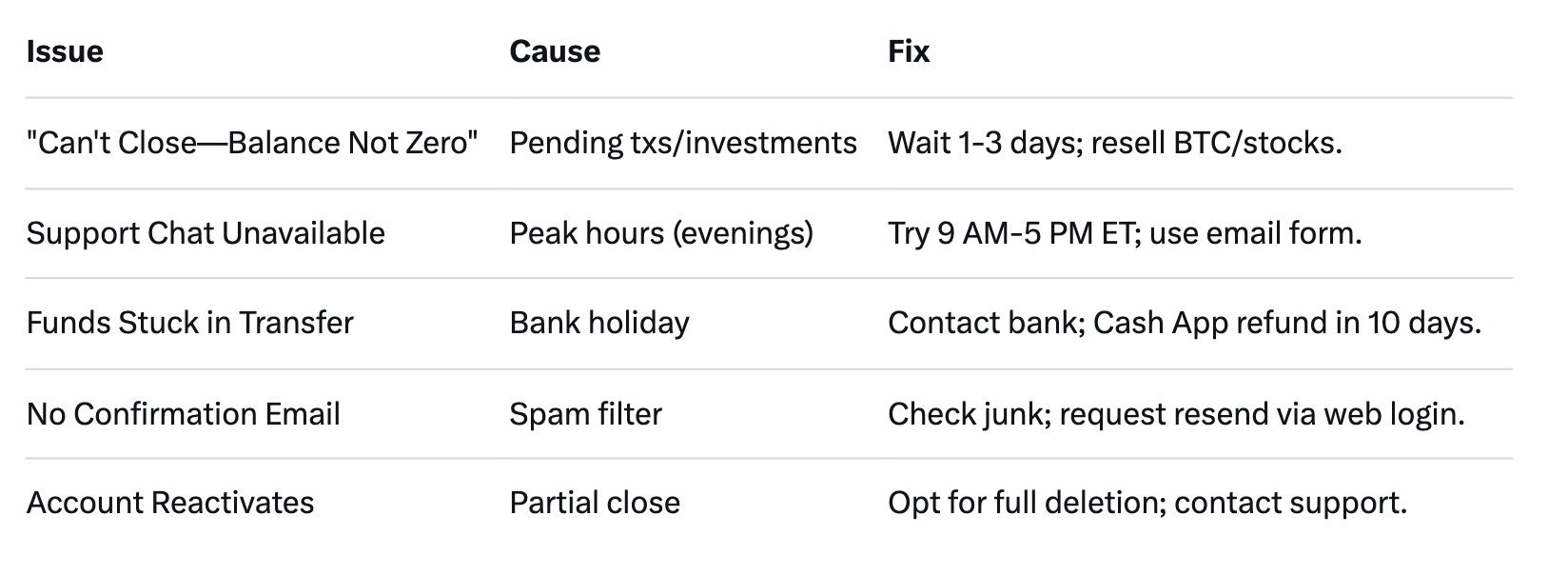The image size is (1568, 575).
Task: Select the "Can't Close—Balance Not Zero" issue cell
Action: click(x=252, y=143)
